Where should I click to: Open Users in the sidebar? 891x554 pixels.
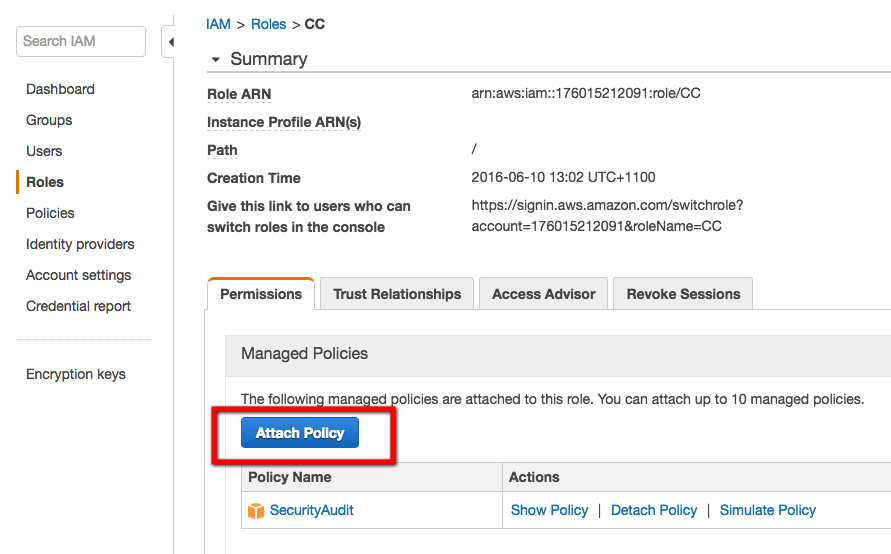[44, 151]
